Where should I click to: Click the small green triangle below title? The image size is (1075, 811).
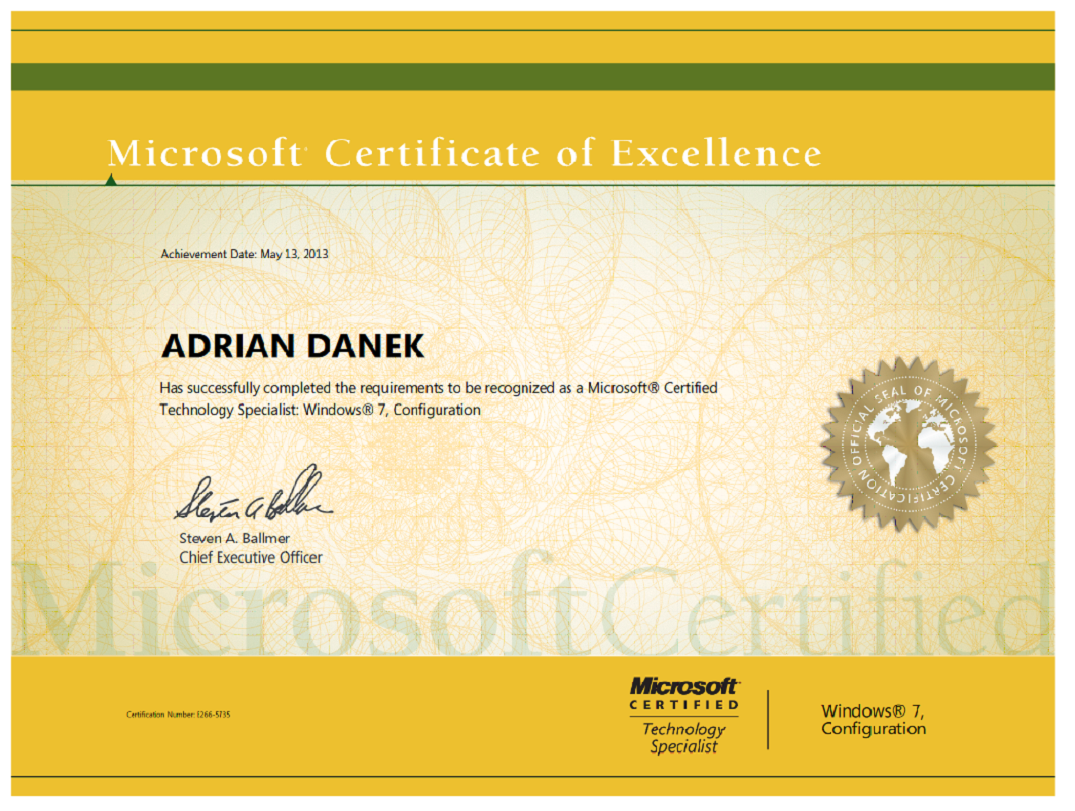tap(111, 180)
